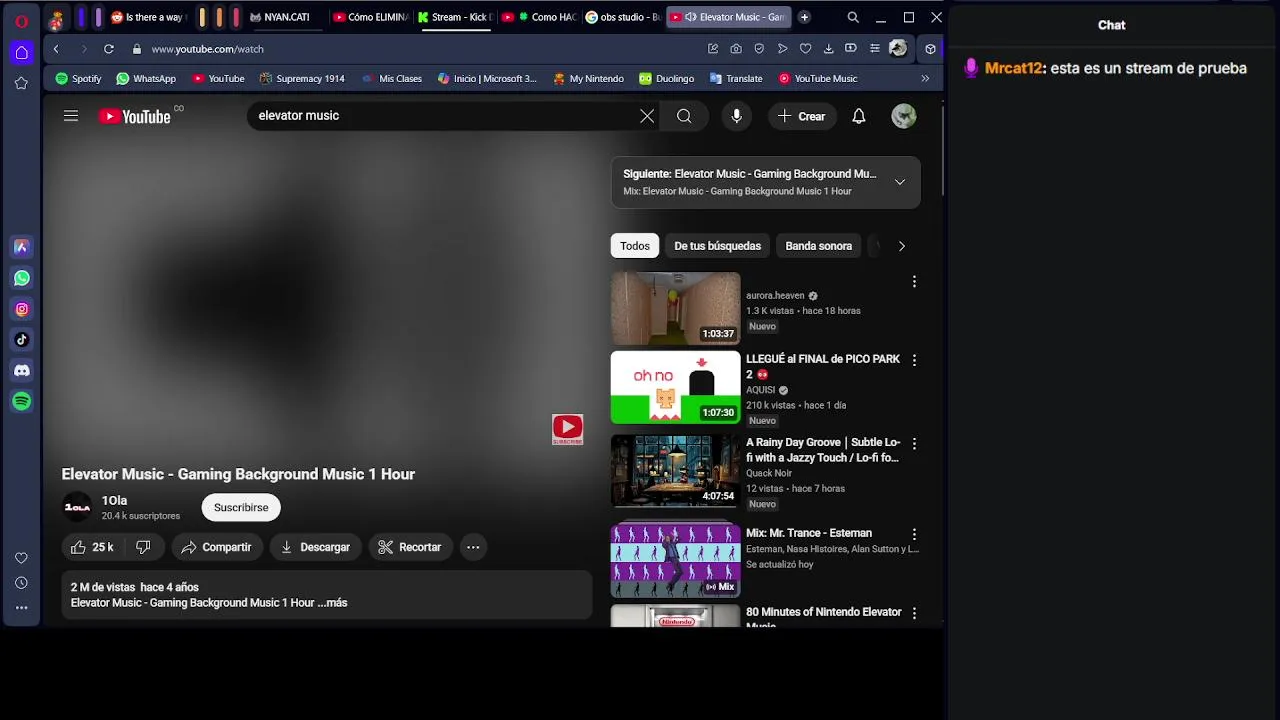This screenshot has height=720, width=1280.
Task: Open TikTok in the Opera sidebar
Action: [x=21, y=340]
